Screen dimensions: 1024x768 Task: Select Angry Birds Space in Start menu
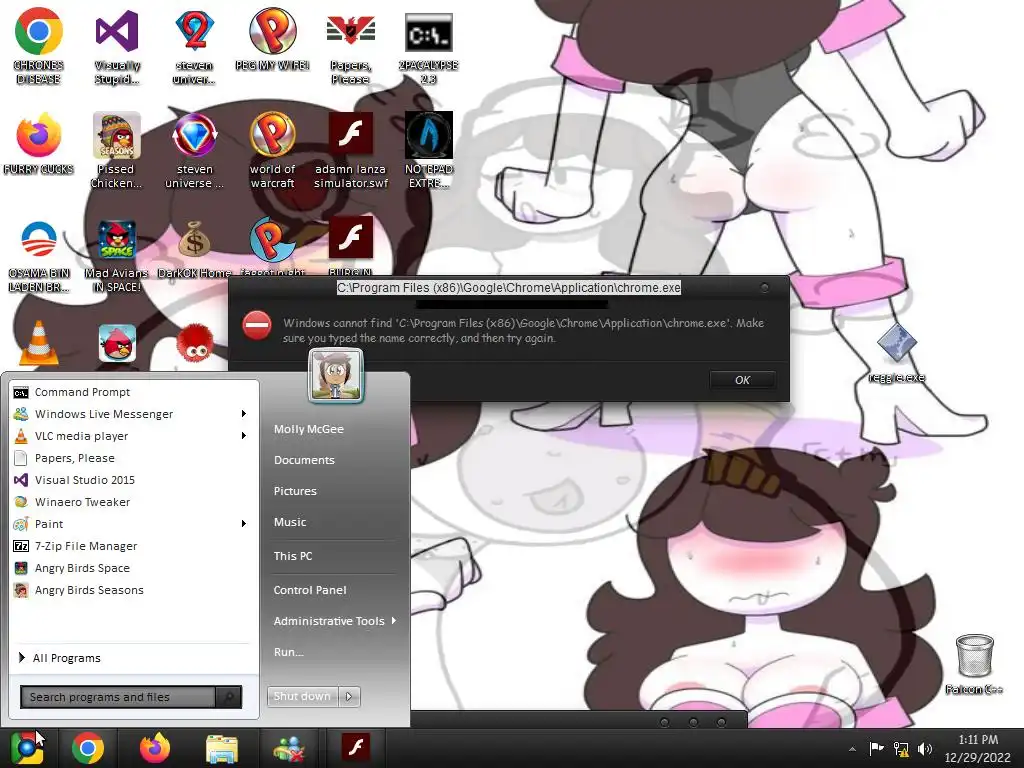click(x=135, y=568)
